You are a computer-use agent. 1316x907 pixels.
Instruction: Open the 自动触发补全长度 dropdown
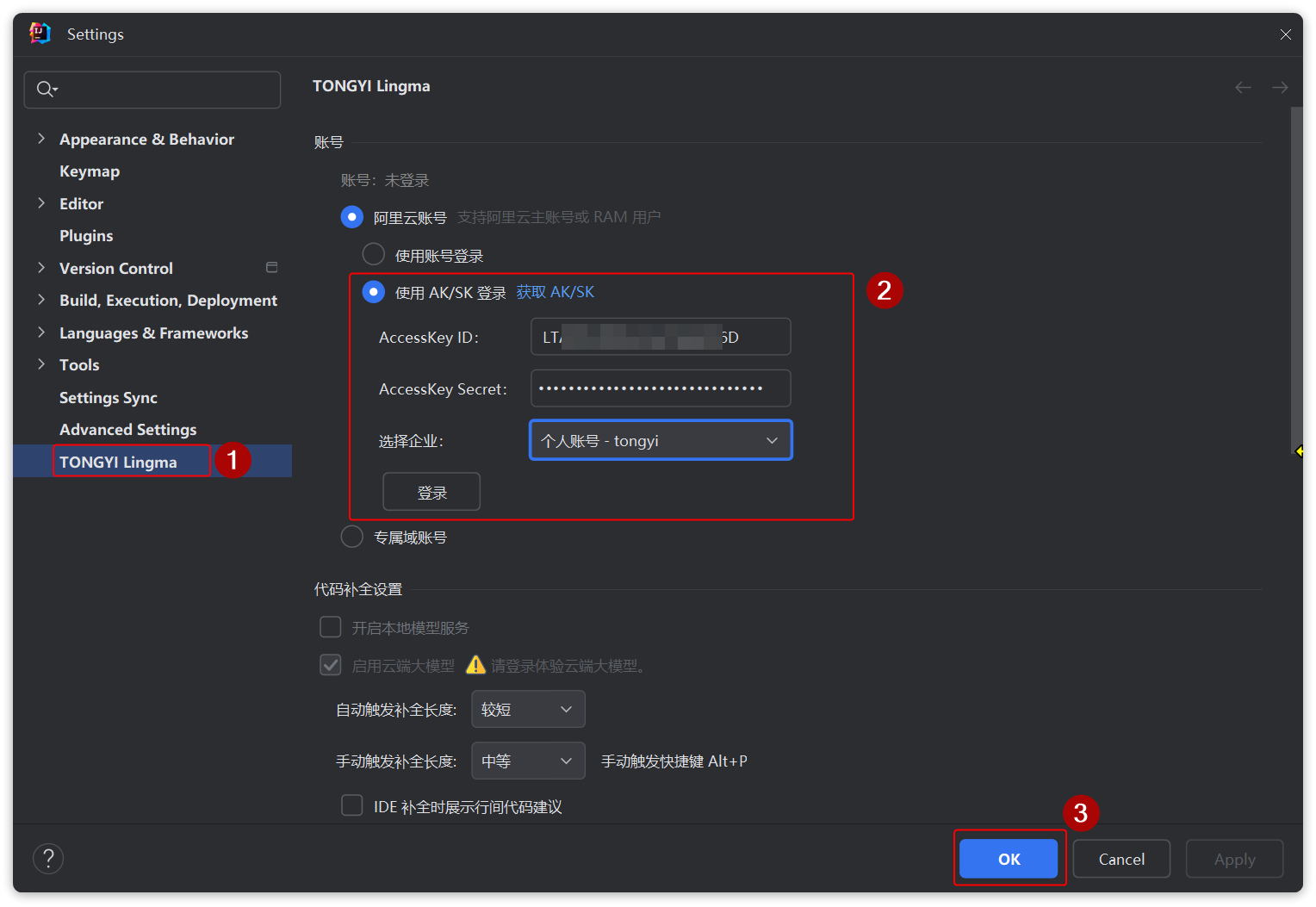click(x=528, y=709)
